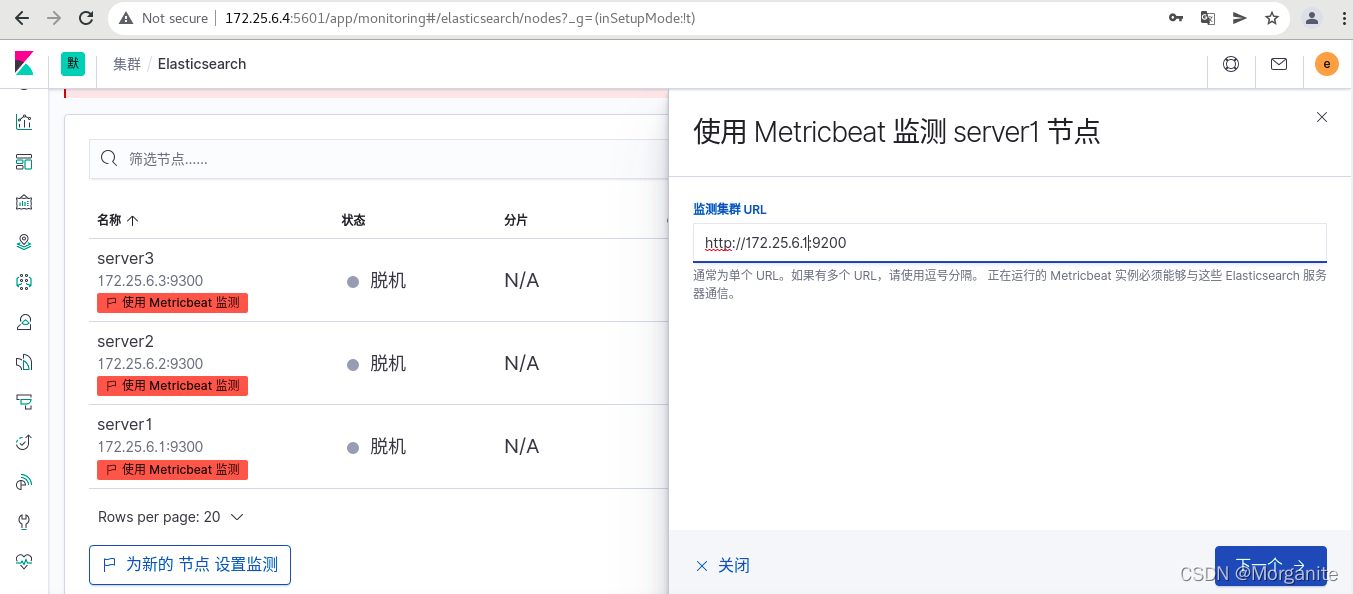1353x594 pixels.
Task: Open the Canvas sidebar icon
Action: pyautogui.click(x=24, y=202)
